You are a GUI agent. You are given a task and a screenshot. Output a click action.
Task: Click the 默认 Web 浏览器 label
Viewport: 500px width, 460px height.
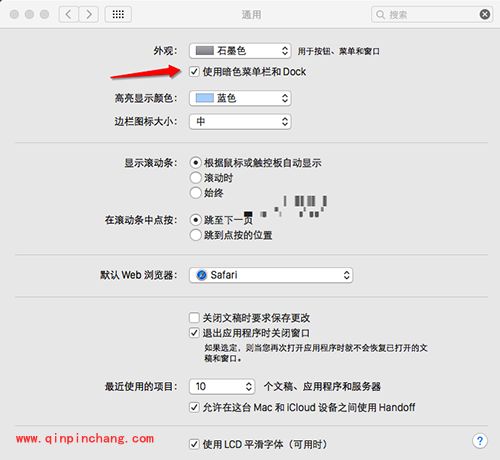pos(139,275)
